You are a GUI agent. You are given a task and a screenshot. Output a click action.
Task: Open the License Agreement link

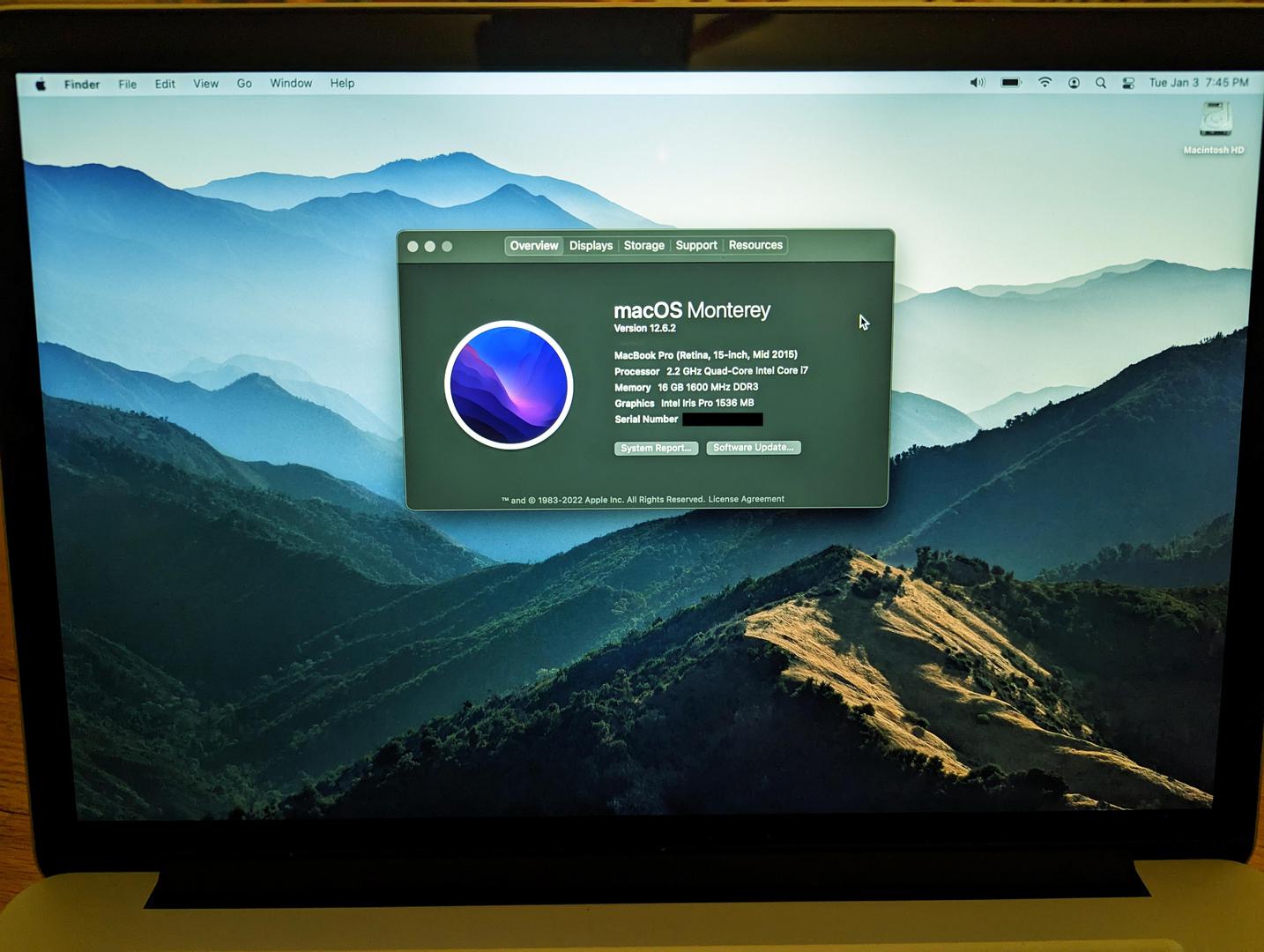746,499
